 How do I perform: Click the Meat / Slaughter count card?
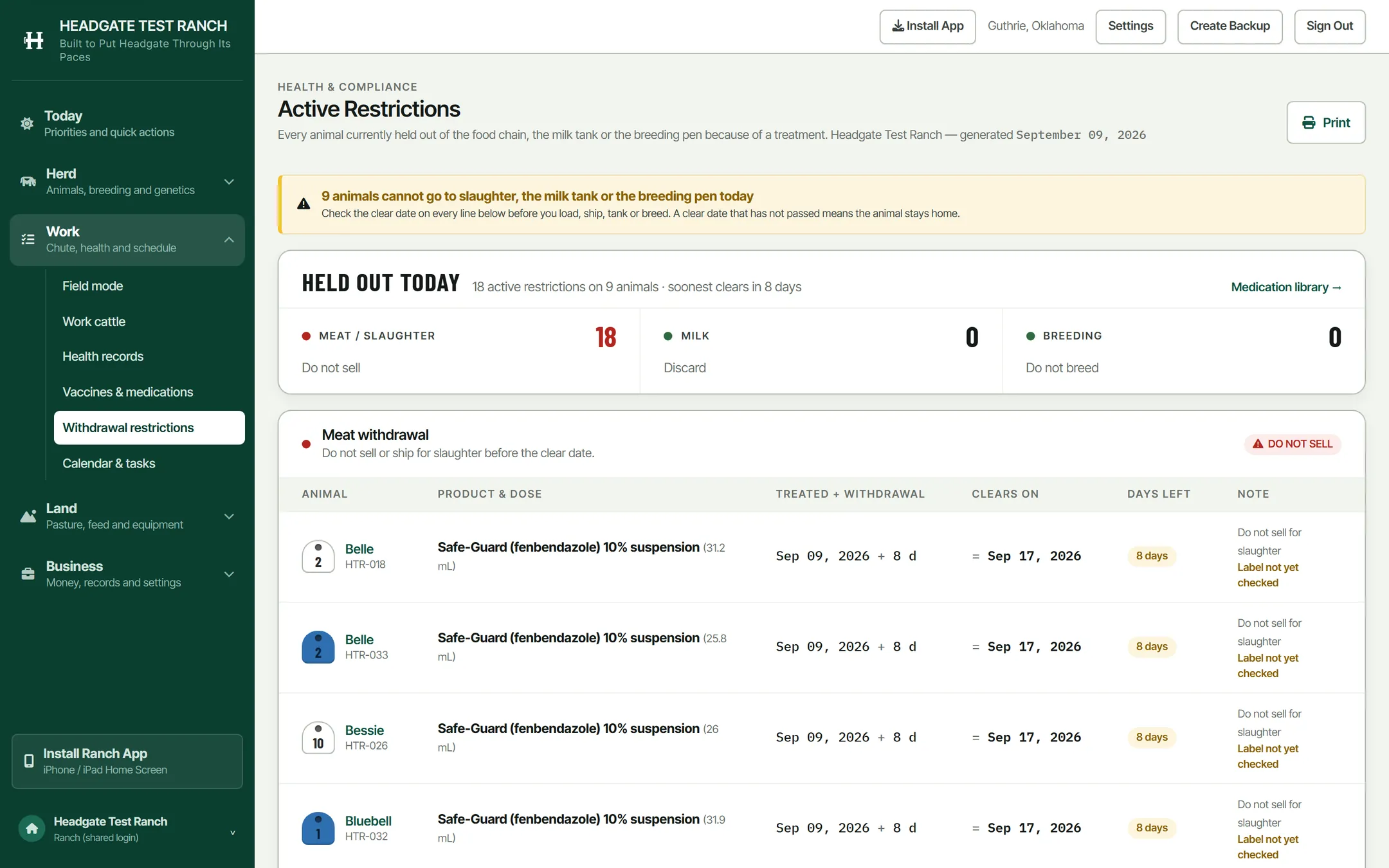(x=459, y=351)
